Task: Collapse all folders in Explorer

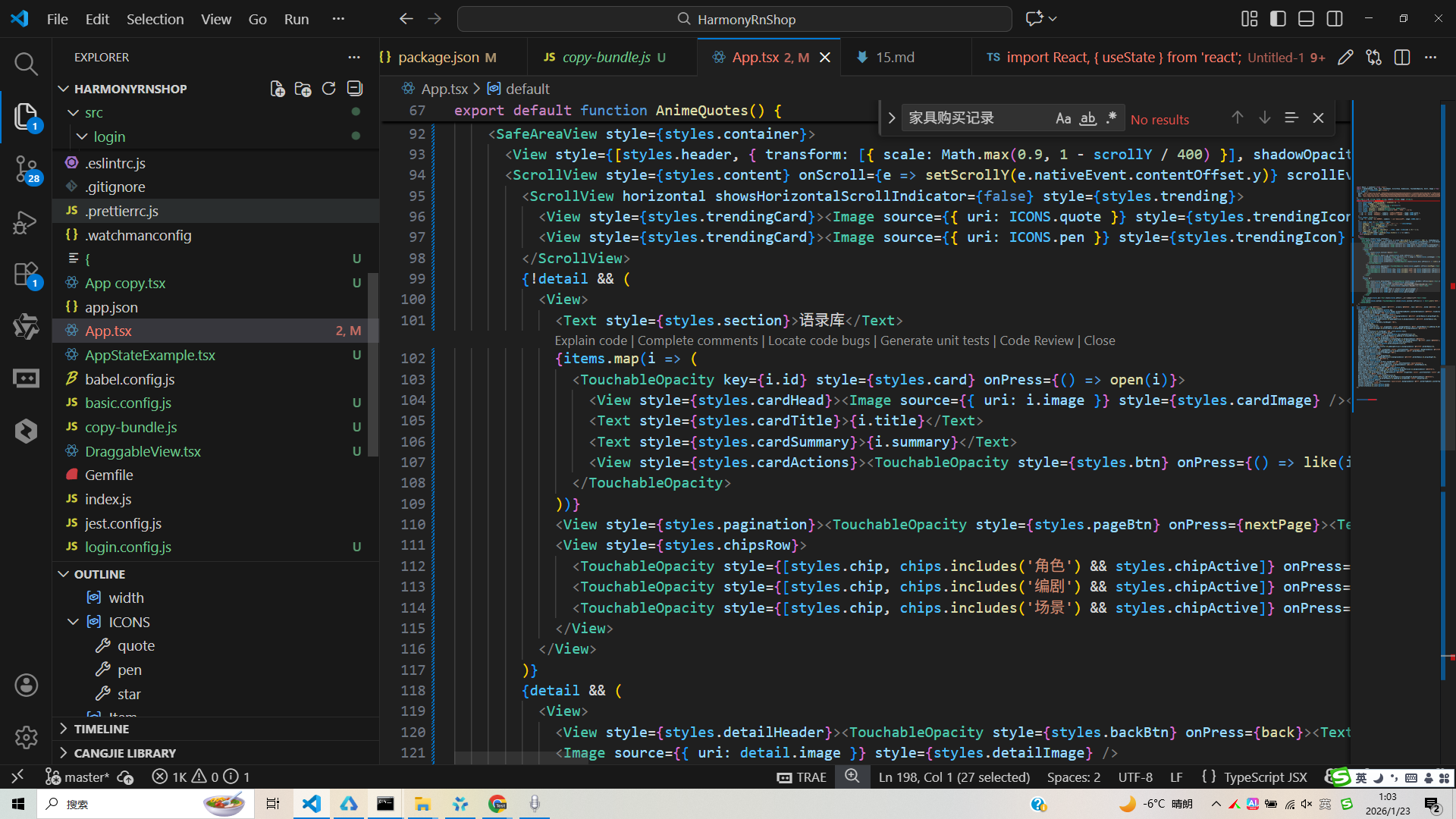Action: pyautogui.click(x=354, y=89)
